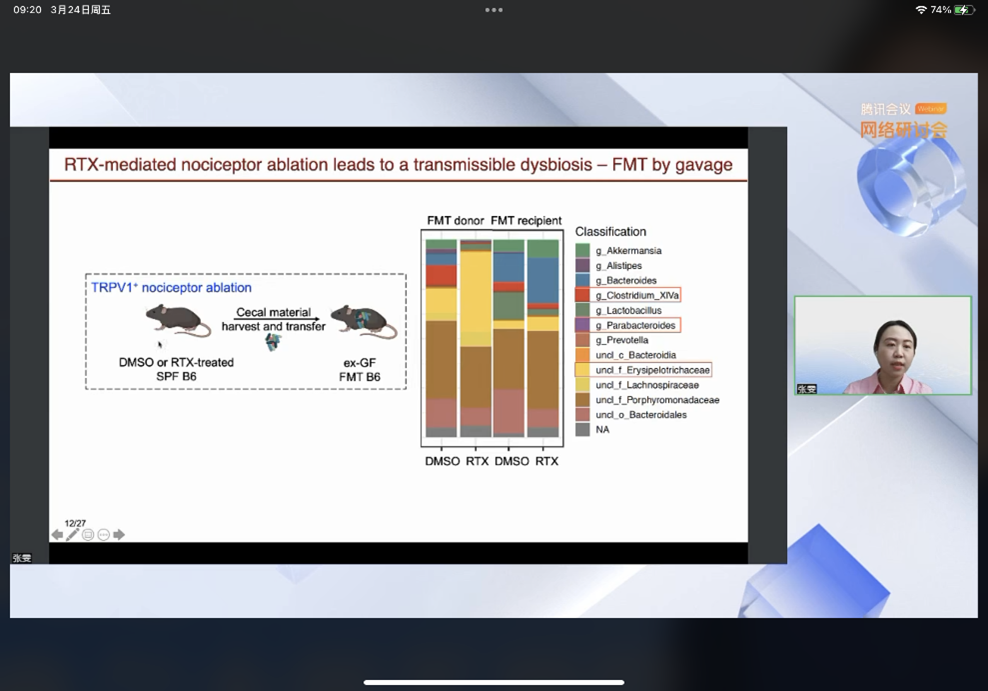
Task: Tap the battery indicator icon
Action: click(x=964, y=10)
